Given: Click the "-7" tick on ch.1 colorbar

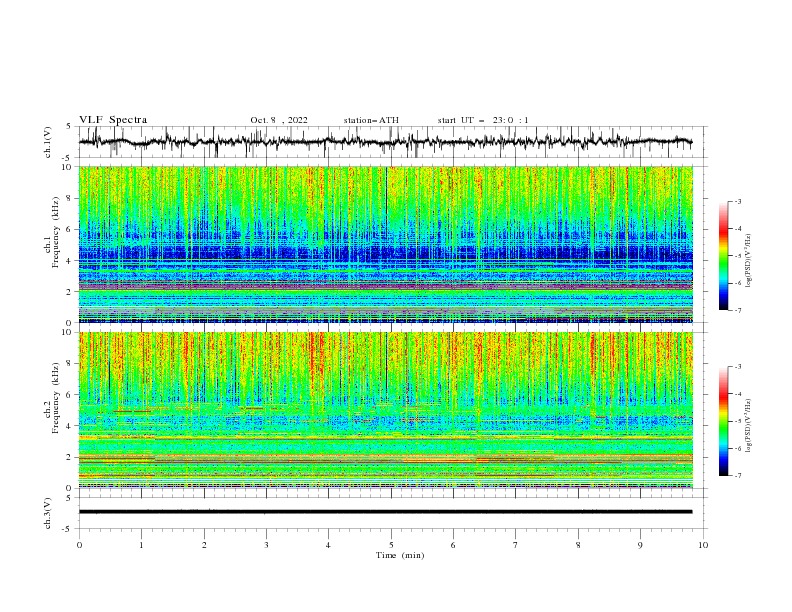Looking at the screenshot, I should pos(738,310).
